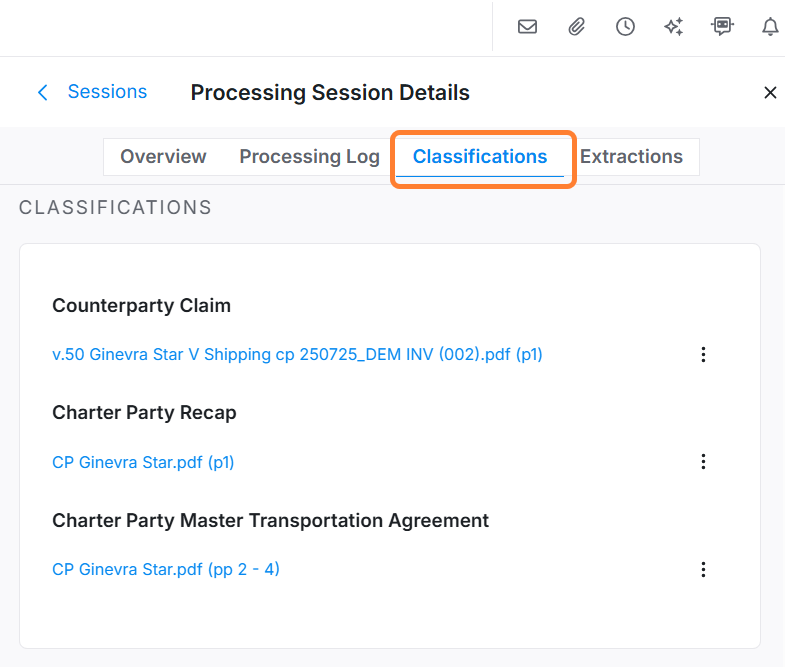
Task: Open CP Ginevra Star.pdf (pp 2 - 4) link
Action: coord(166,570)
